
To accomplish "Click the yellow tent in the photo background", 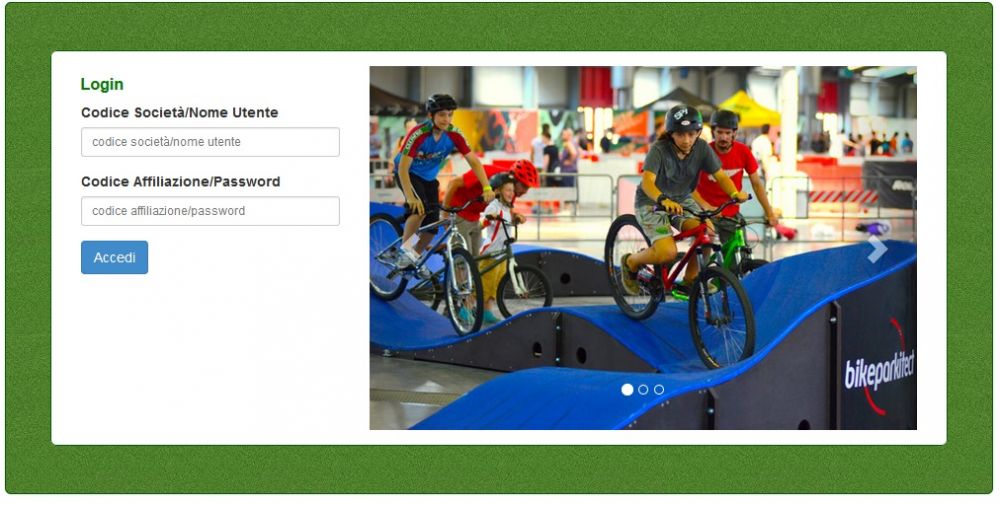I will 747,108.
